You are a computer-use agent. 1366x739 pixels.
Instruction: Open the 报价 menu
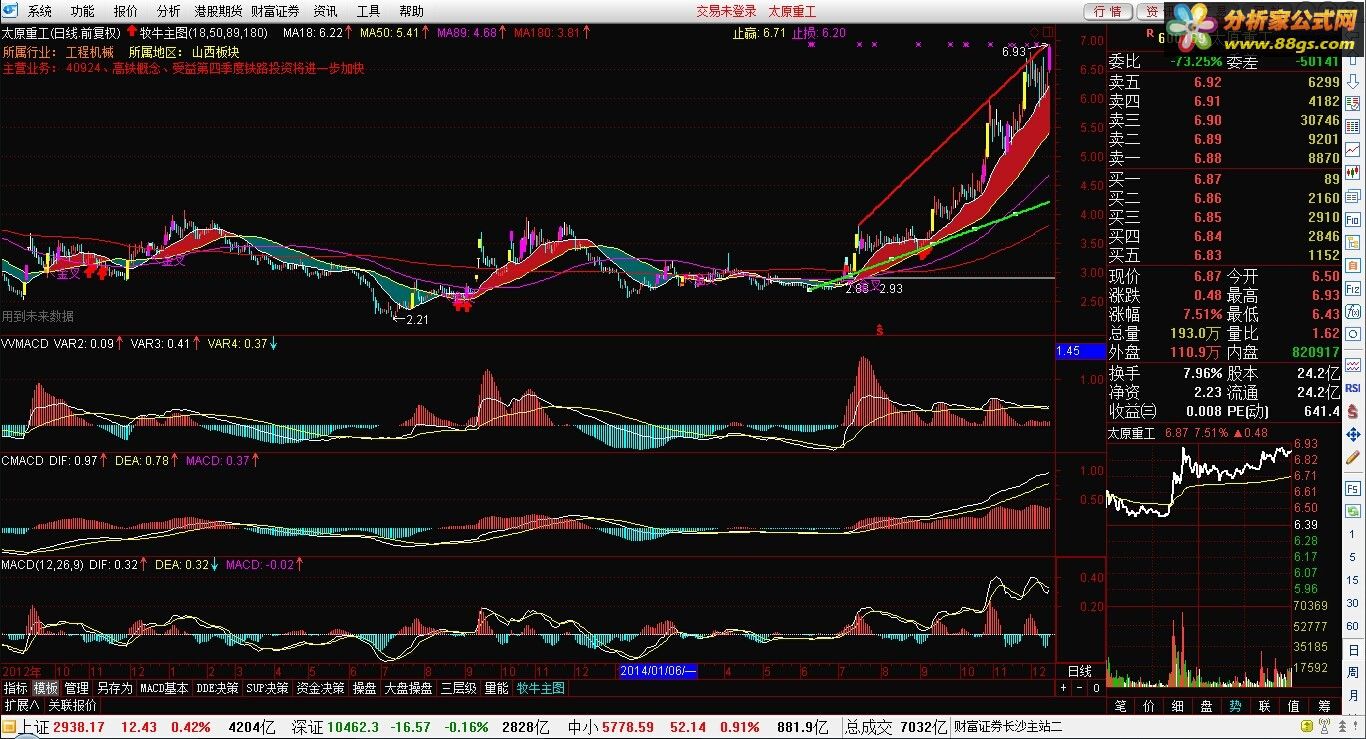(126, 11)
